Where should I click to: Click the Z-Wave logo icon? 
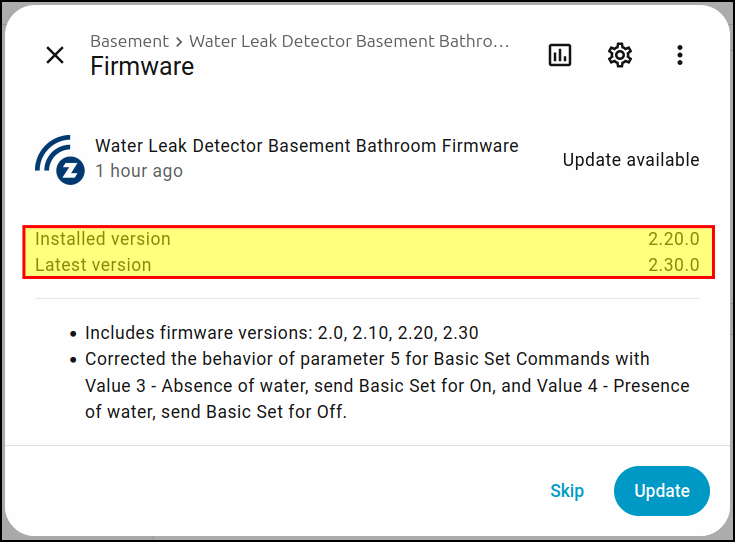point(59,160)
